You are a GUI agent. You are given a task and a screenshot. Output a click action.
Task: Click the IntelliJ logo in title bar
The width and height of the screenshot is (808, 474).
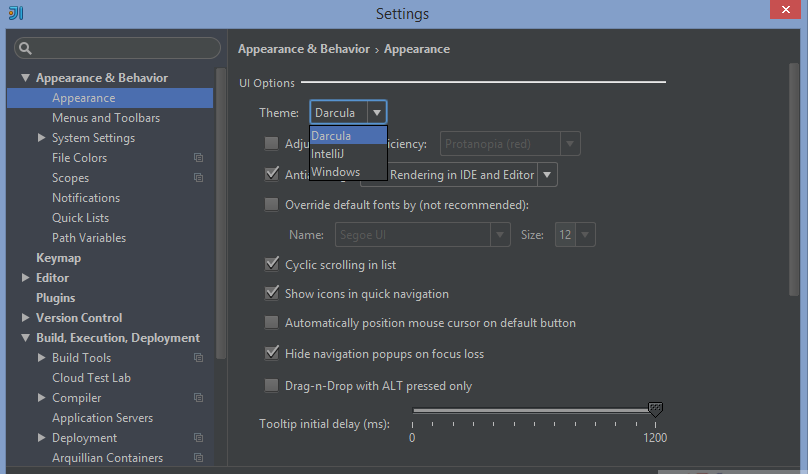tap(15, 13)
